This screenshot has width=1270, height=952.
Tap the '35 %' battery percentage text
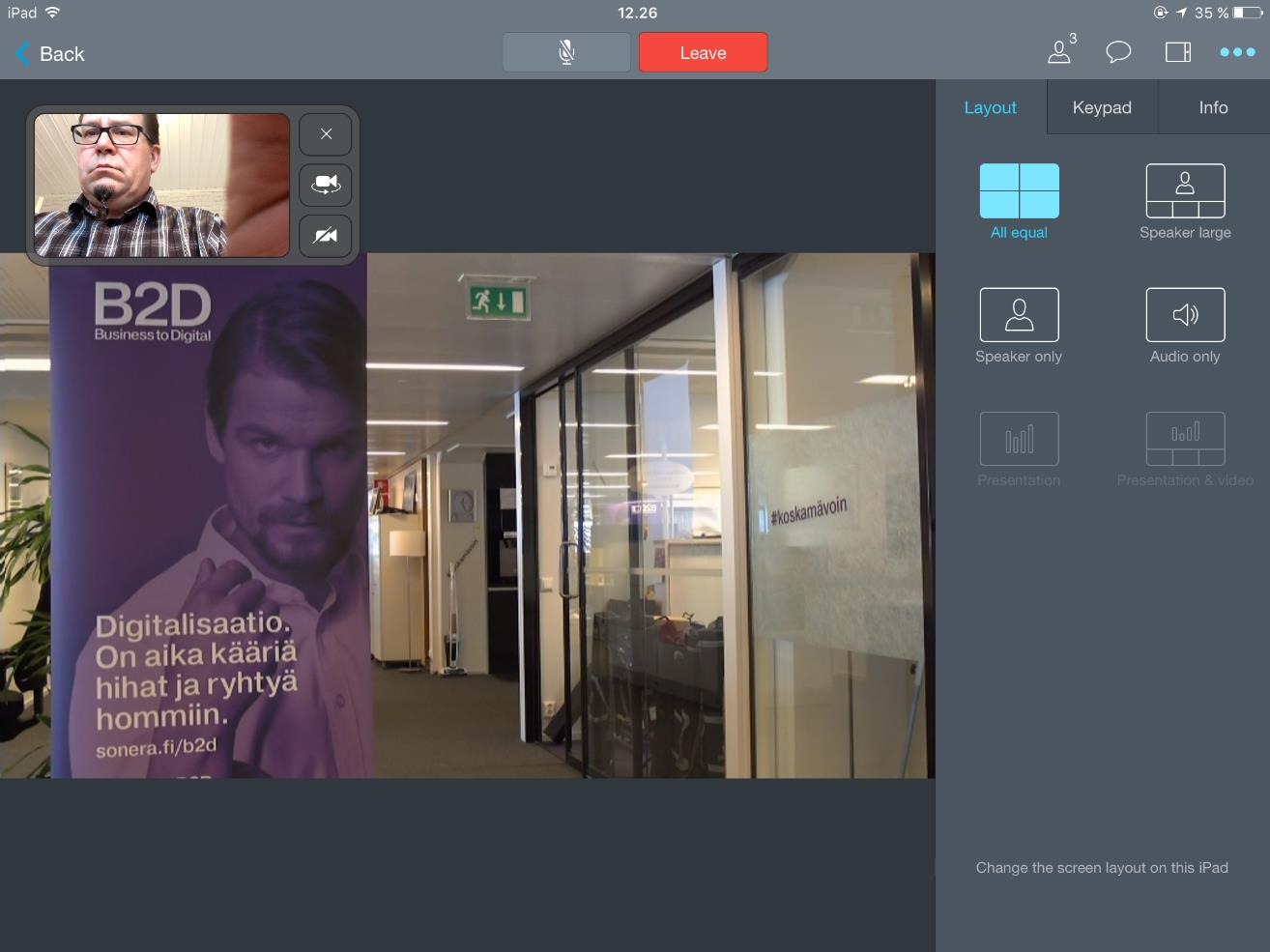(1211, 13)
